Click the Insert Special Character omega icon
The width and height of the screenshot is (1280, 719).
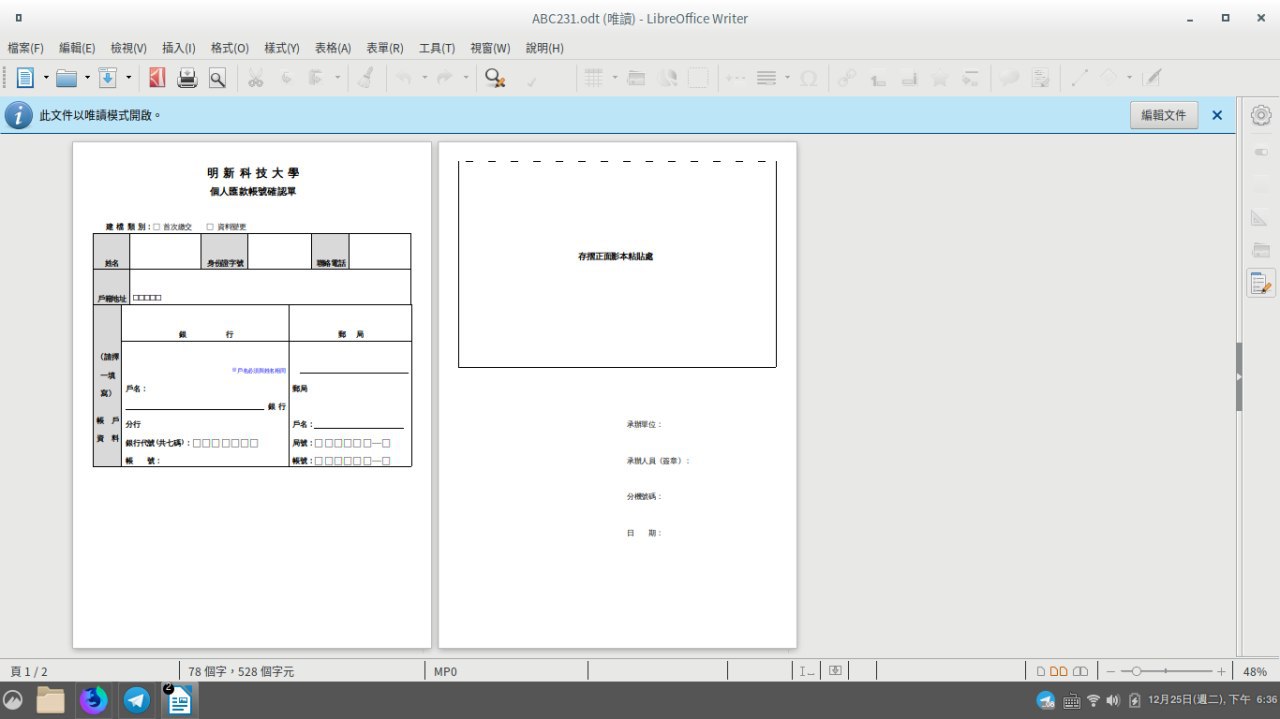point(809,78)
